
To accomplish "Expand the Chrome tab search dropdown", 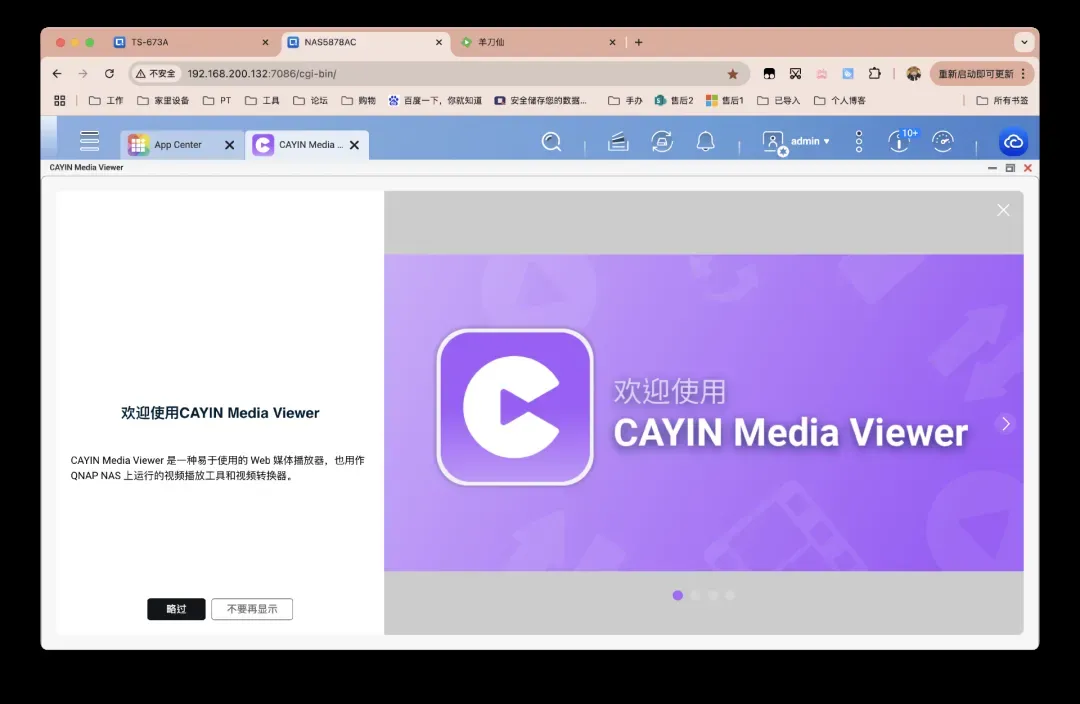I will tap(1023, 42).
